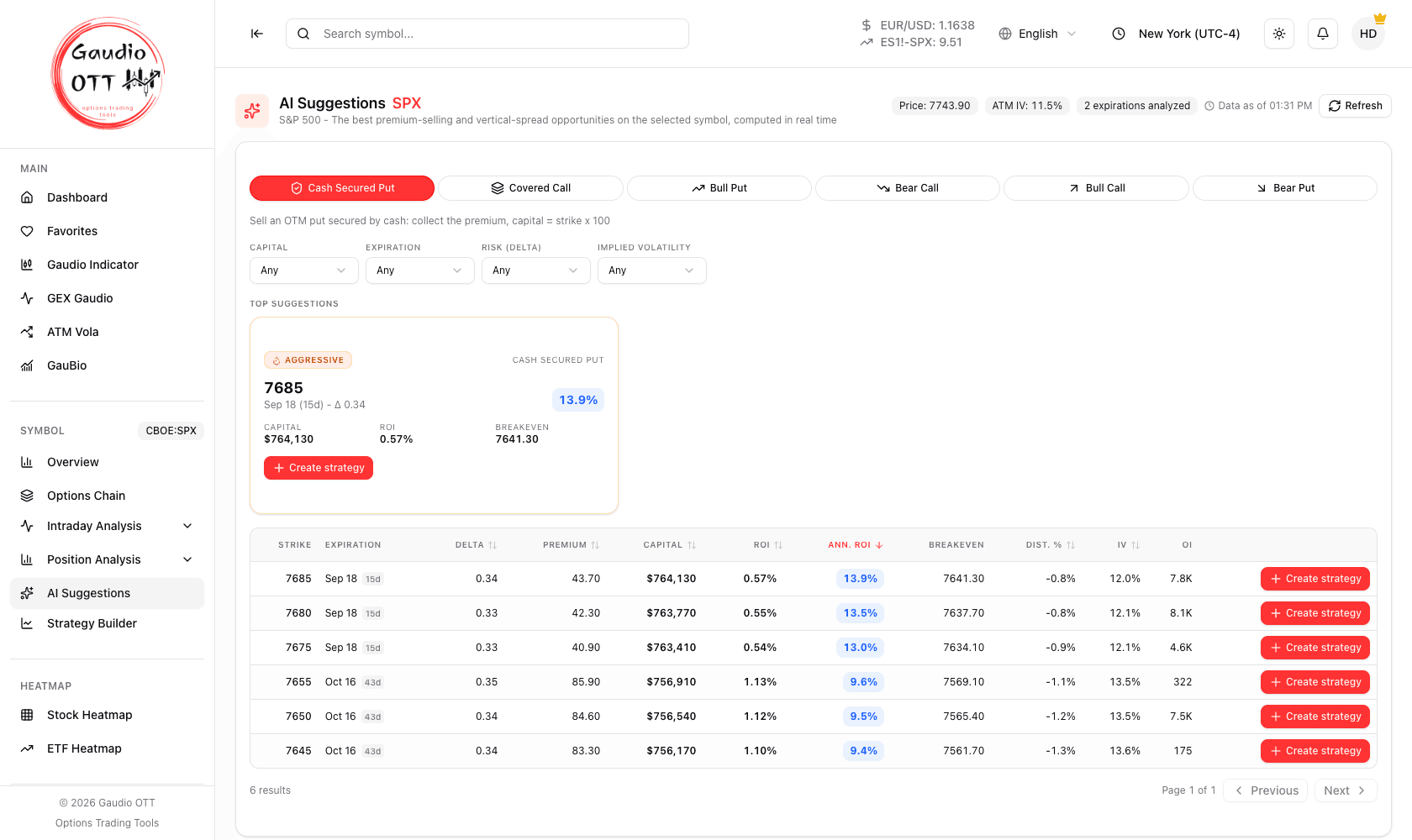Screen dimensions: 1412x840
Task: Switch to the Bear Put tab
Action: pyautogui.click(x=1285, y=188)
